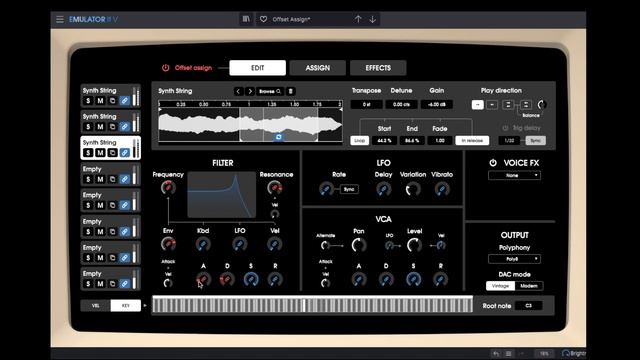Click the VCA Level knob
The image size is (640, 360).
(414, 245)
